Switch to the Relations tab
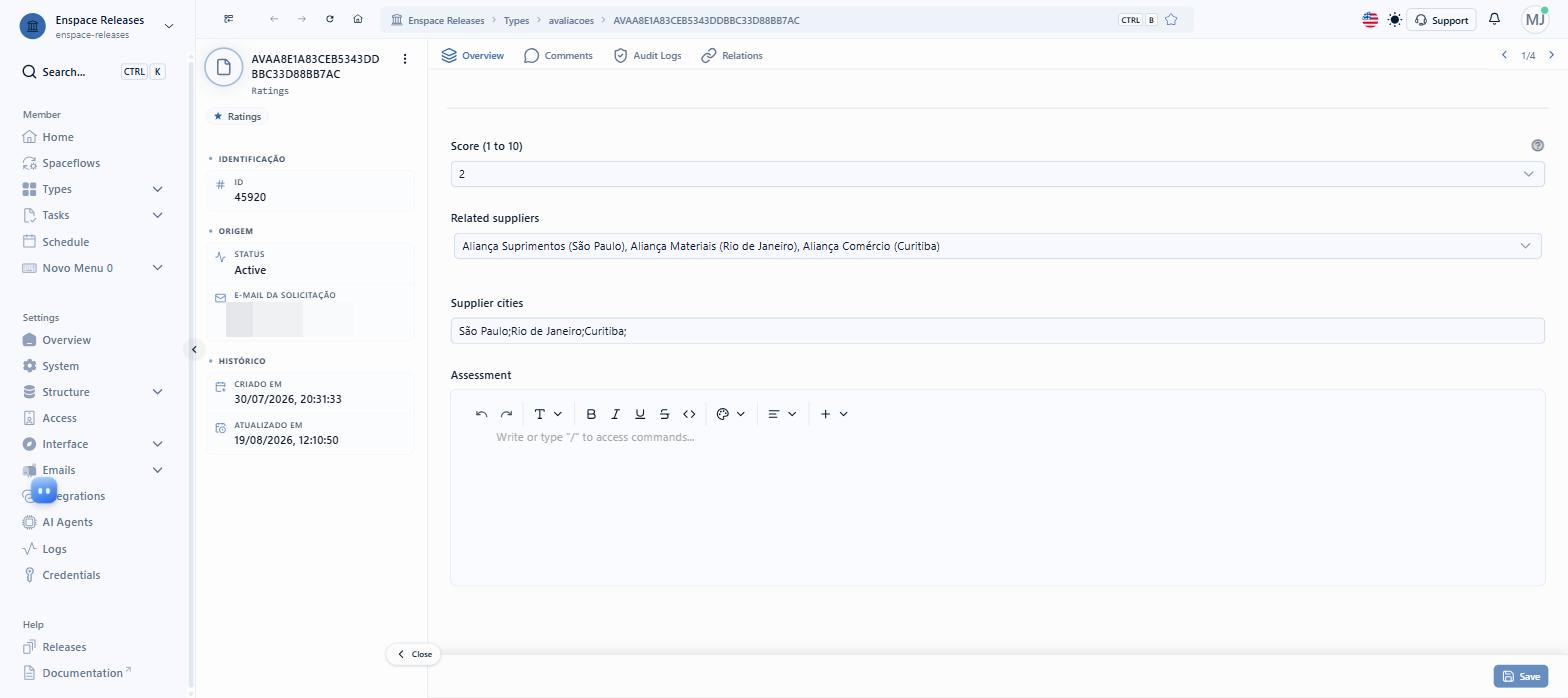 732,56
